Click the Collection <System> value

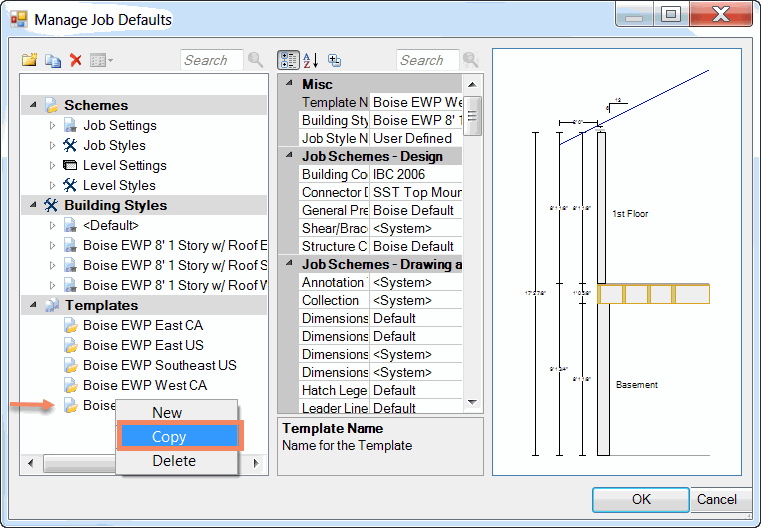click(x=416, y=300)
